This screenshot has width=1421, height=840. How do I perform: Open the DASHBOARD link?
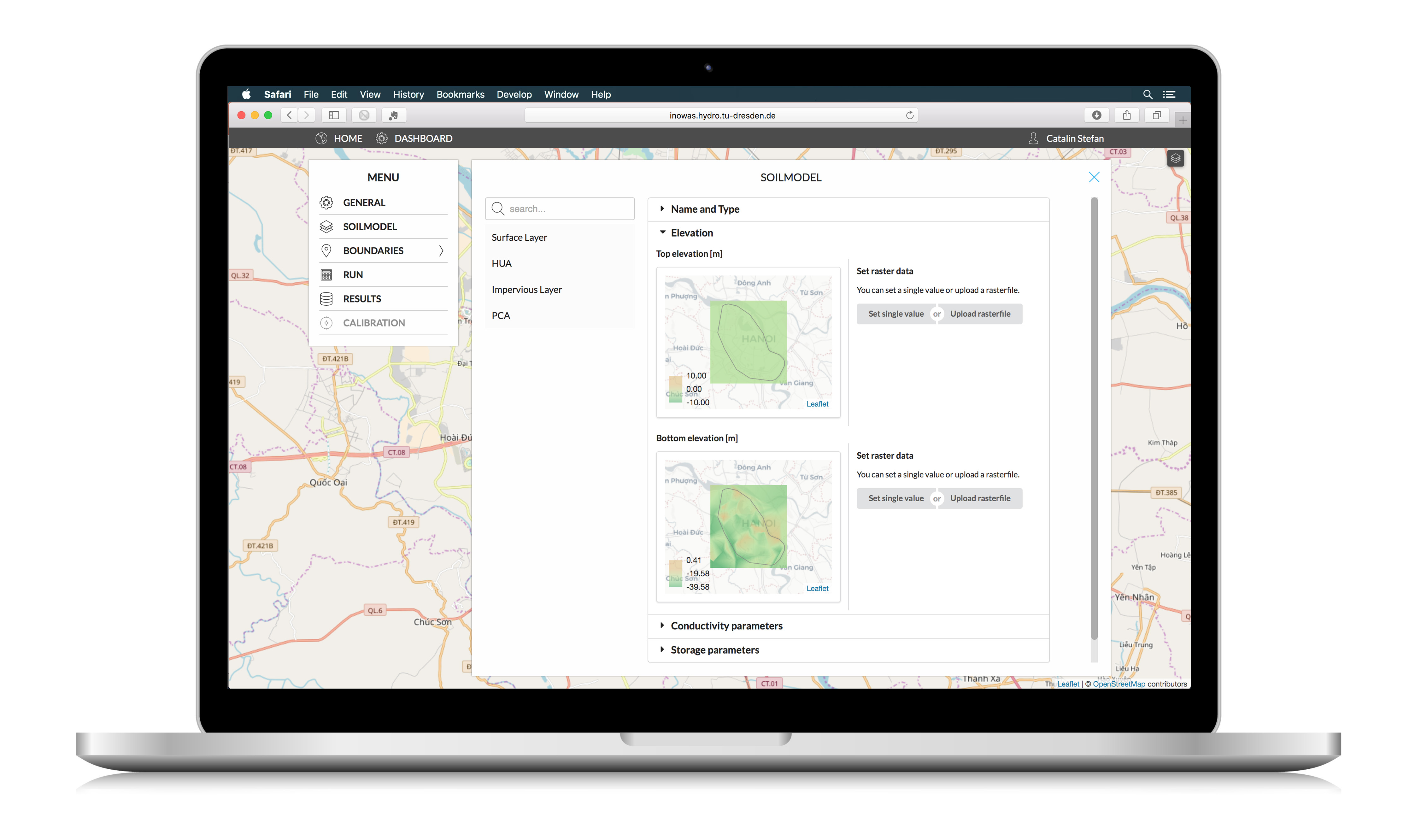tap(423, 139)
